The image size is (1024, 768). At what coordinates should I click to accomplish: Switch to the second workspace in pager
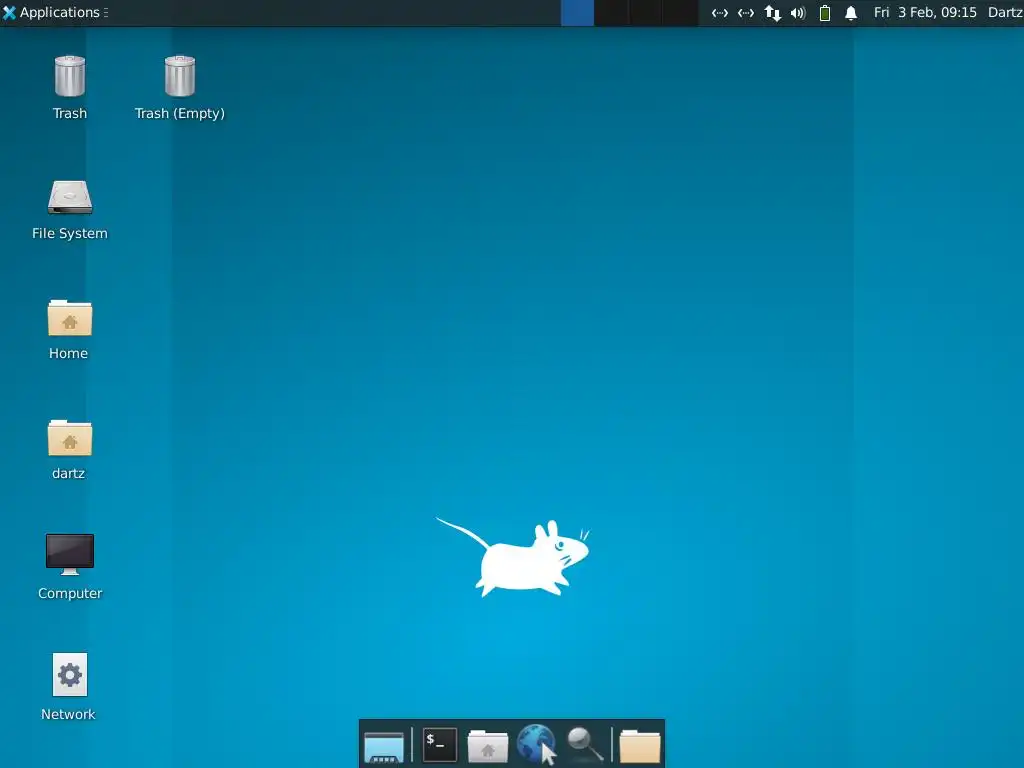[x=612, y=12]
